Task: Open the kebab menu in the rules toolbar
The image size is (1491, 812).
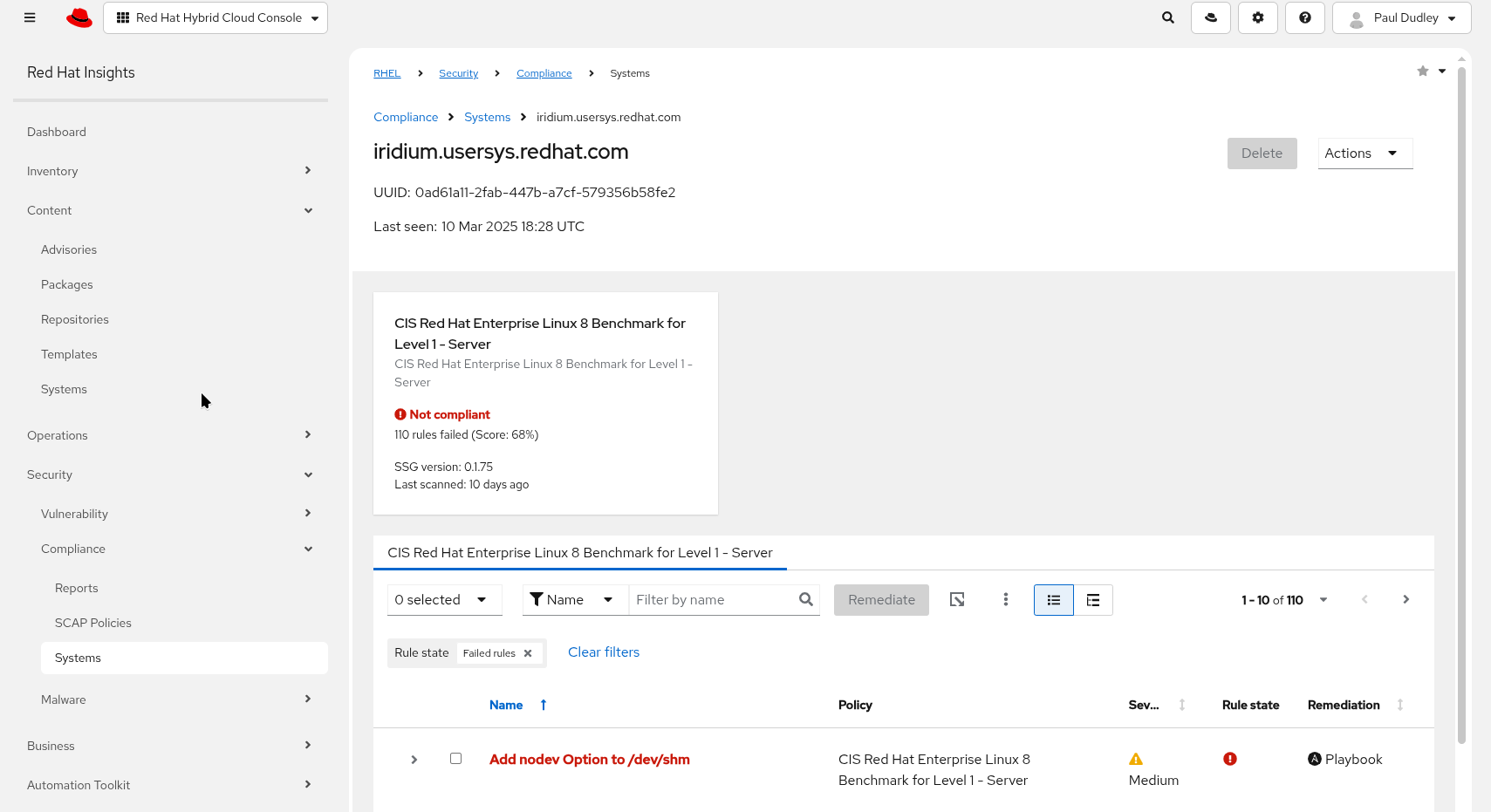Action: [1006, 599]
